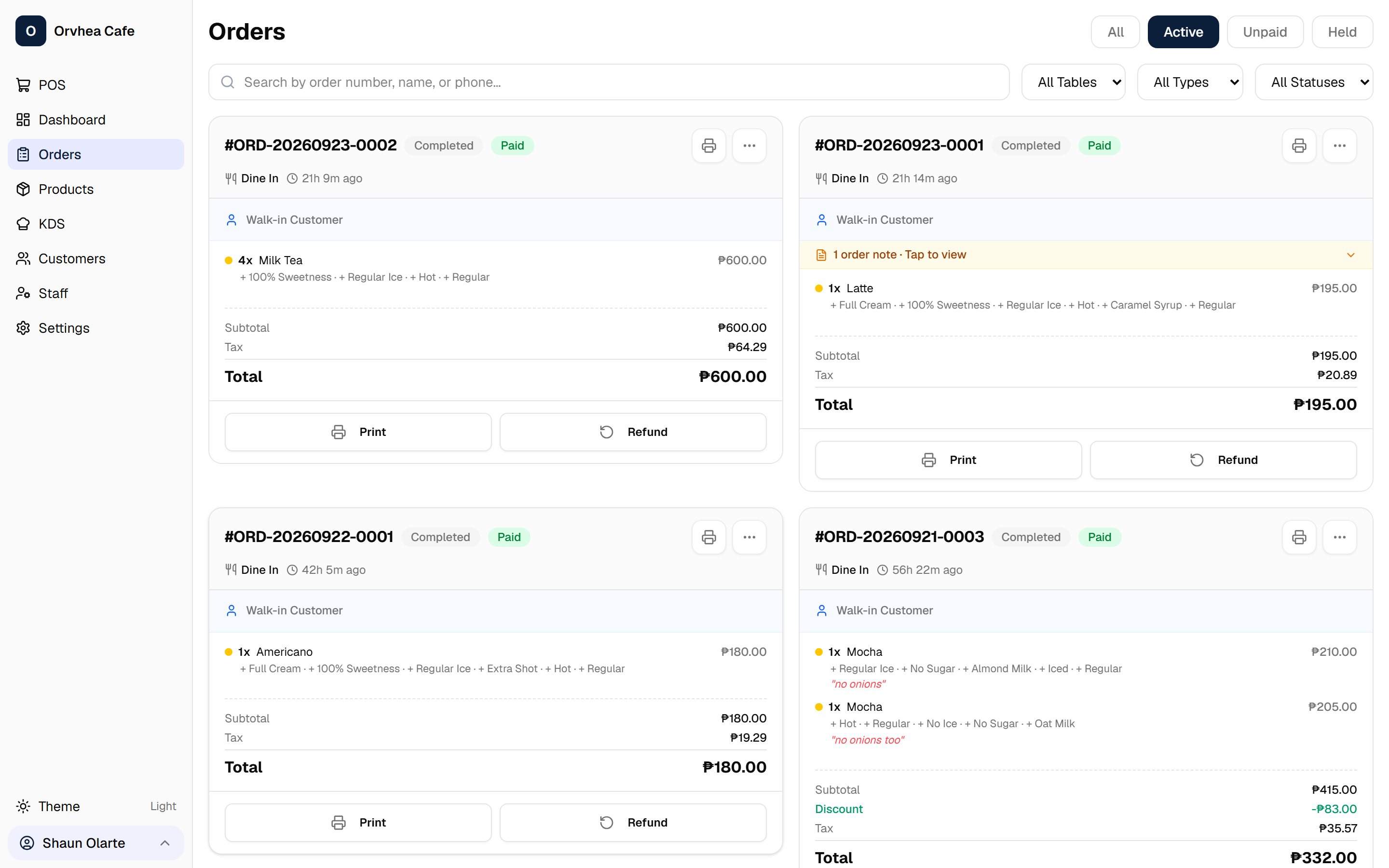Viewport: 1389px width, 868px height.
Task: Click the order search input field
Action: click(608, 82)
